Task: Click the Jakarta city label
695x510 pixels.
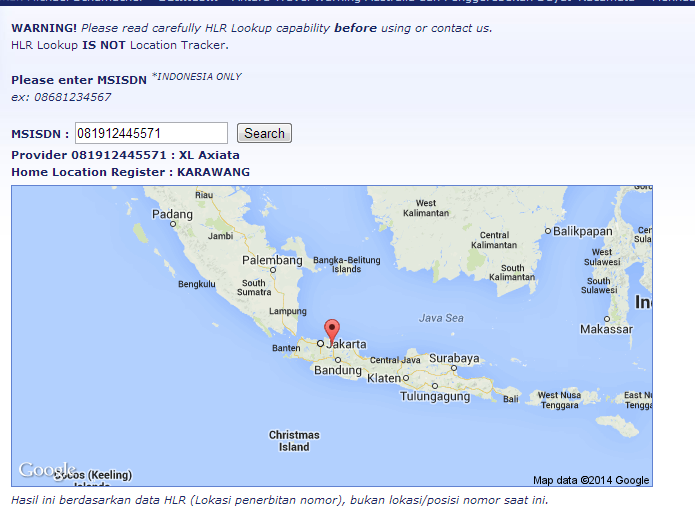Action: (x=346, y=344)
